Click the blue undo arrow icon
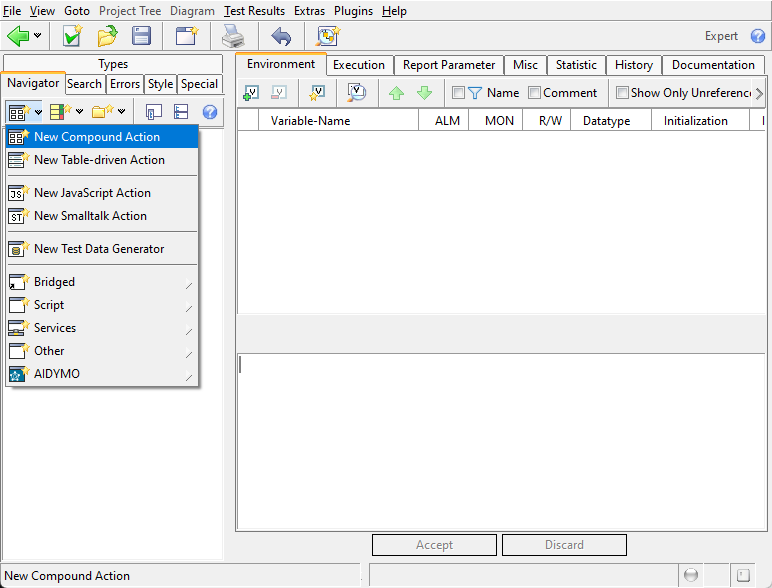Screen dimensions: 772x588 point(281,36)
